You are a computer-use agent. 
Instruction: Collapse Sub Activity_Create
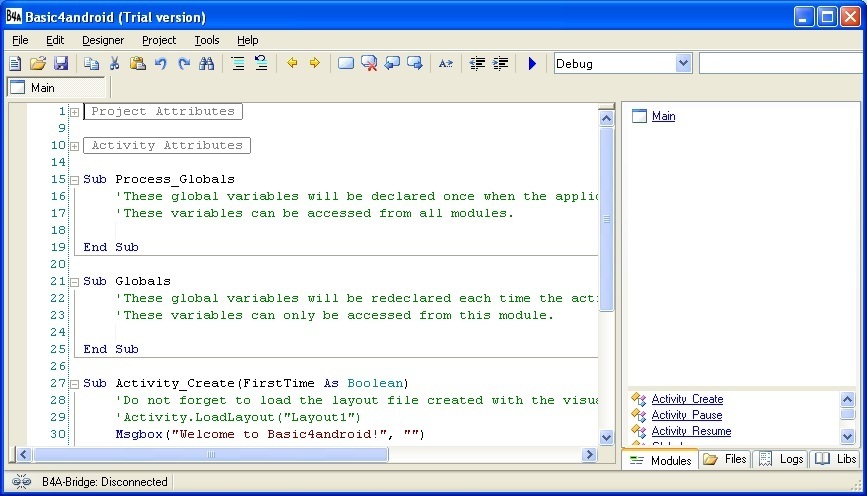click(x=75, y=384)
